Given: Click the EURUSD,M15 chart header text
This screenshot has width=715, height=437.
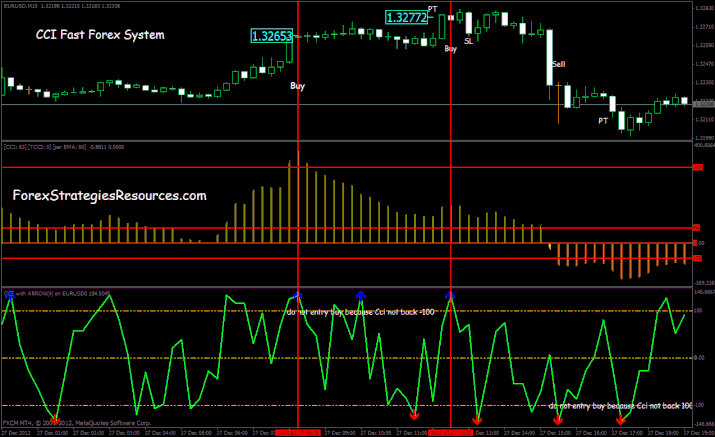Looking at the screenshot, I should point(62,6).
